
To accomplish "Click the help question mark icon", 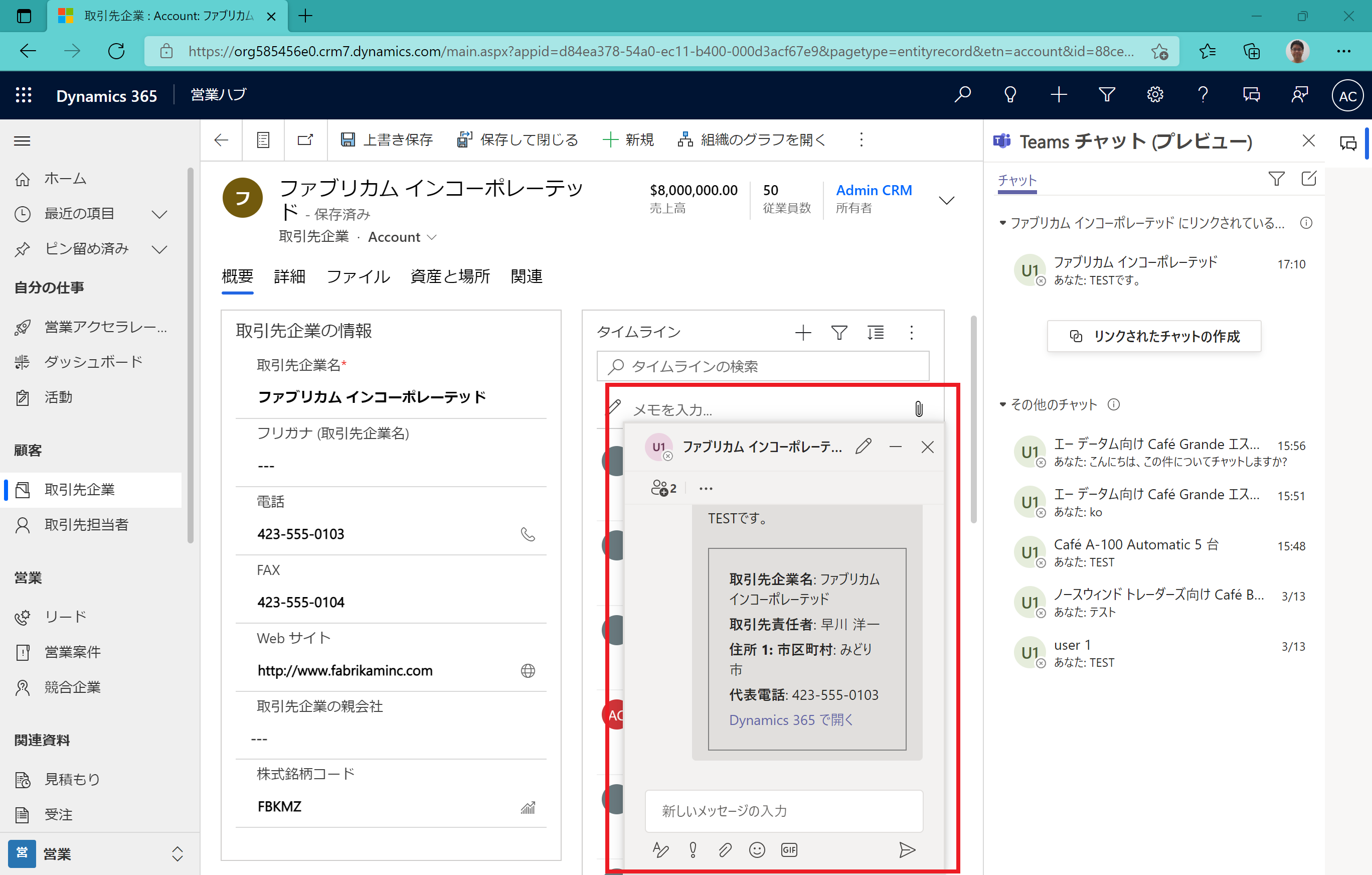I will [1203, 94].
